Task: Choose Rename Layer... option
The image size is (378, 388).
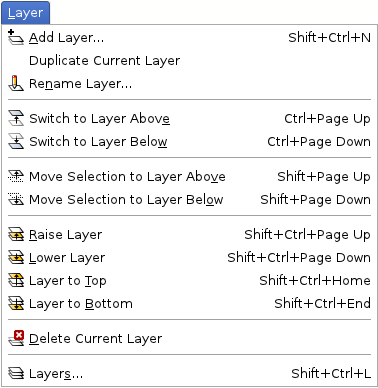Action: [189, 83]
